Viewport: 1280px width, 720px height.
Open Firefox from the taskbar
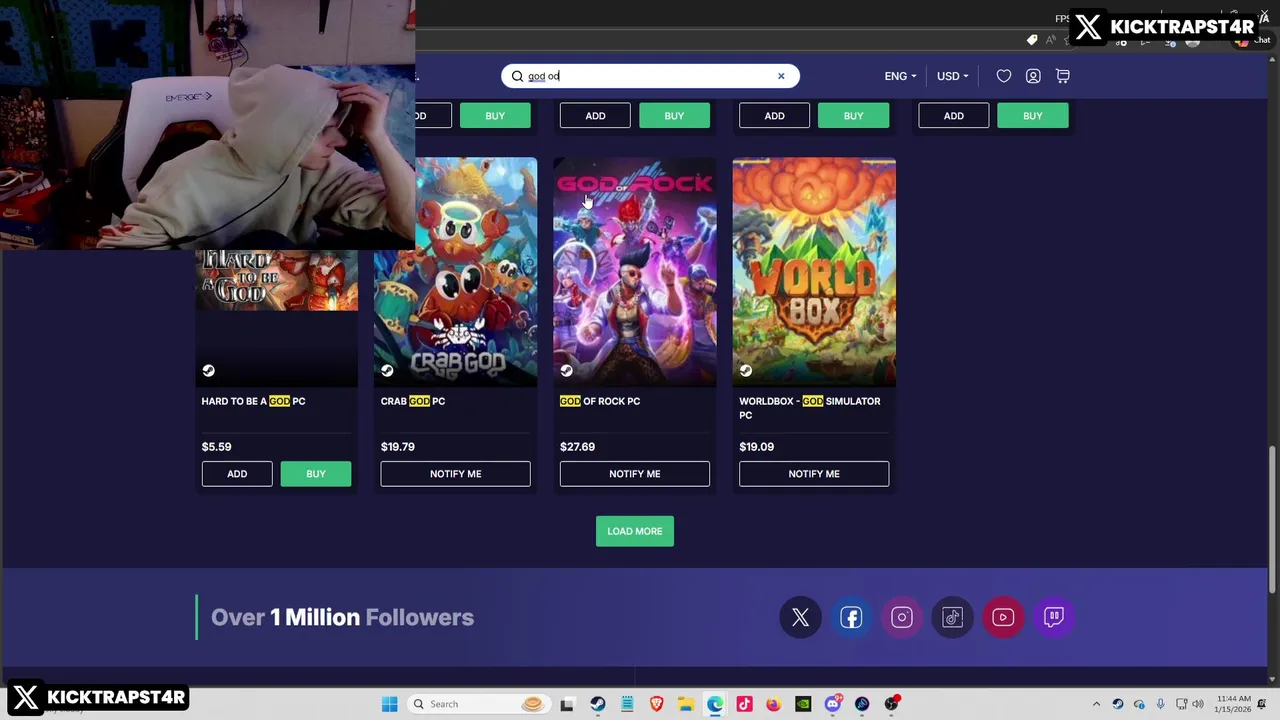click(773, 704)
